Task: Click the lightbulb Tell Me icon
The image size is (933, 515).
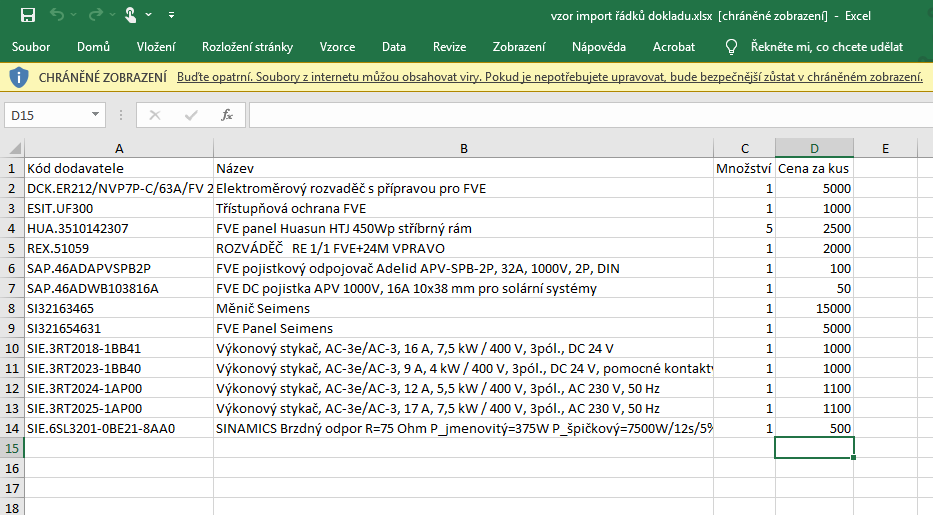Action: point(732,47)
